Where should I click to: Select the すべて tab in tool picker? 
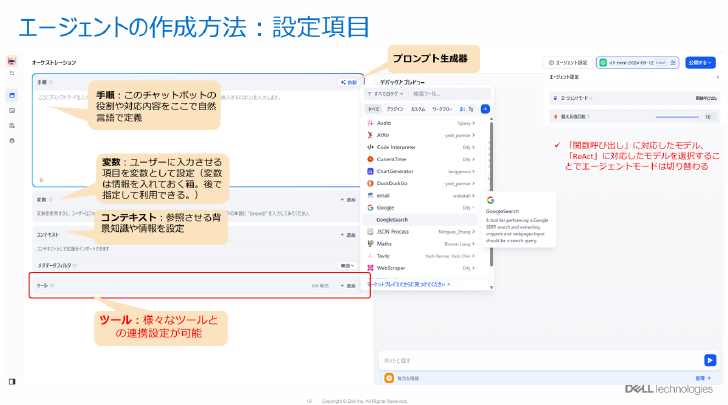pos(373,109)
